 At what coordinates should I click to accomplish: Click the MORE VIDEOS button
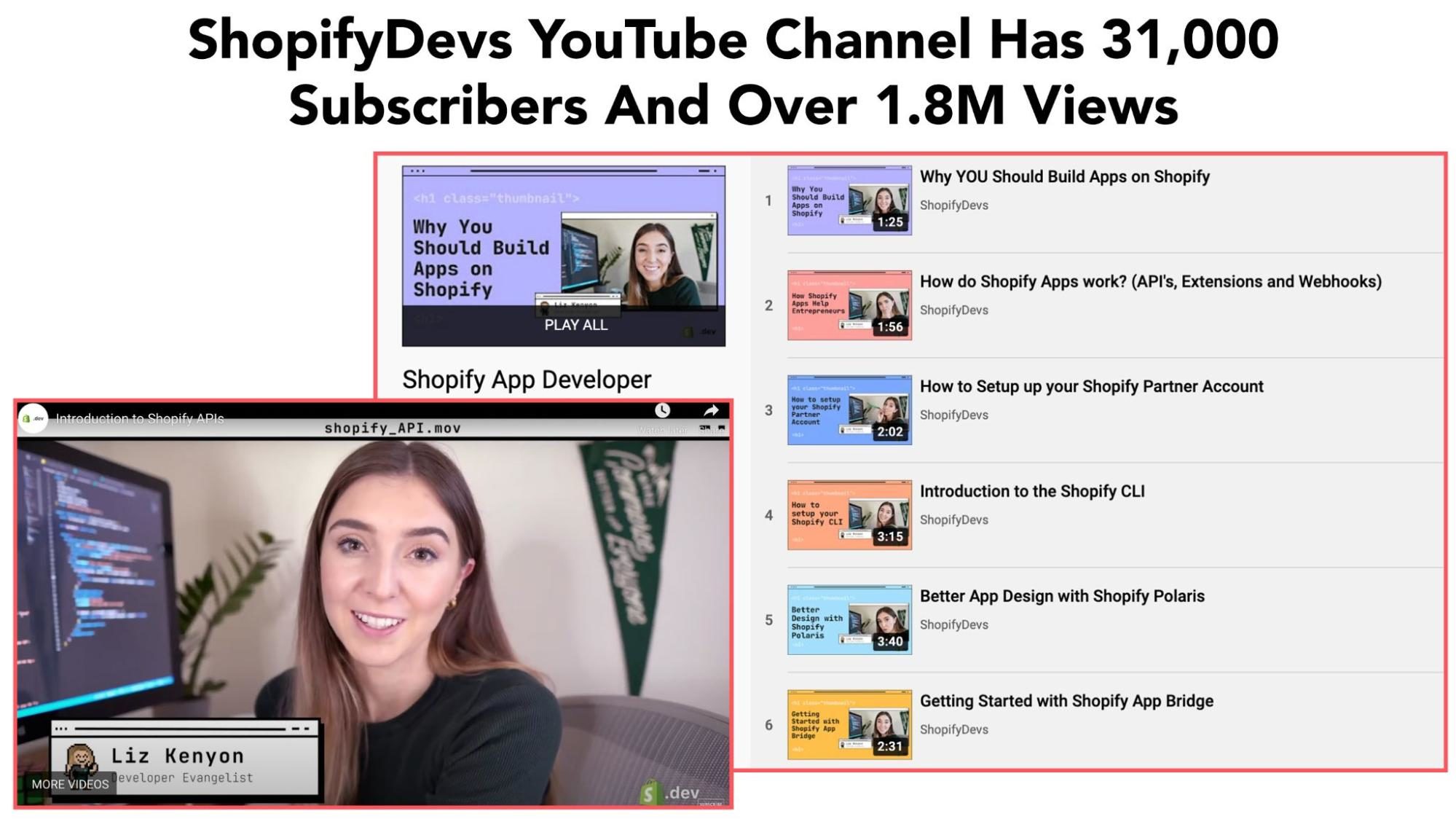click(x=69, y=785)
